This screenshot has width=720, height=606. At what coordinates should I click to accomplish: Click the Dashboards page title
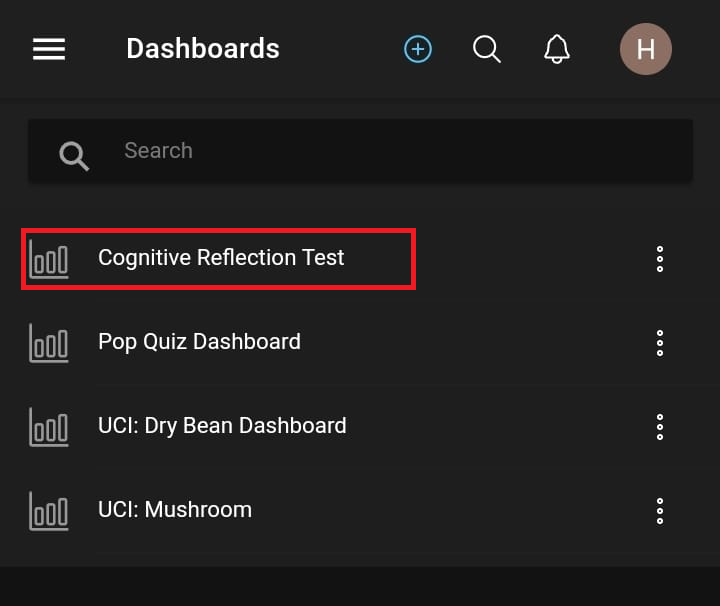click(203, 49)
